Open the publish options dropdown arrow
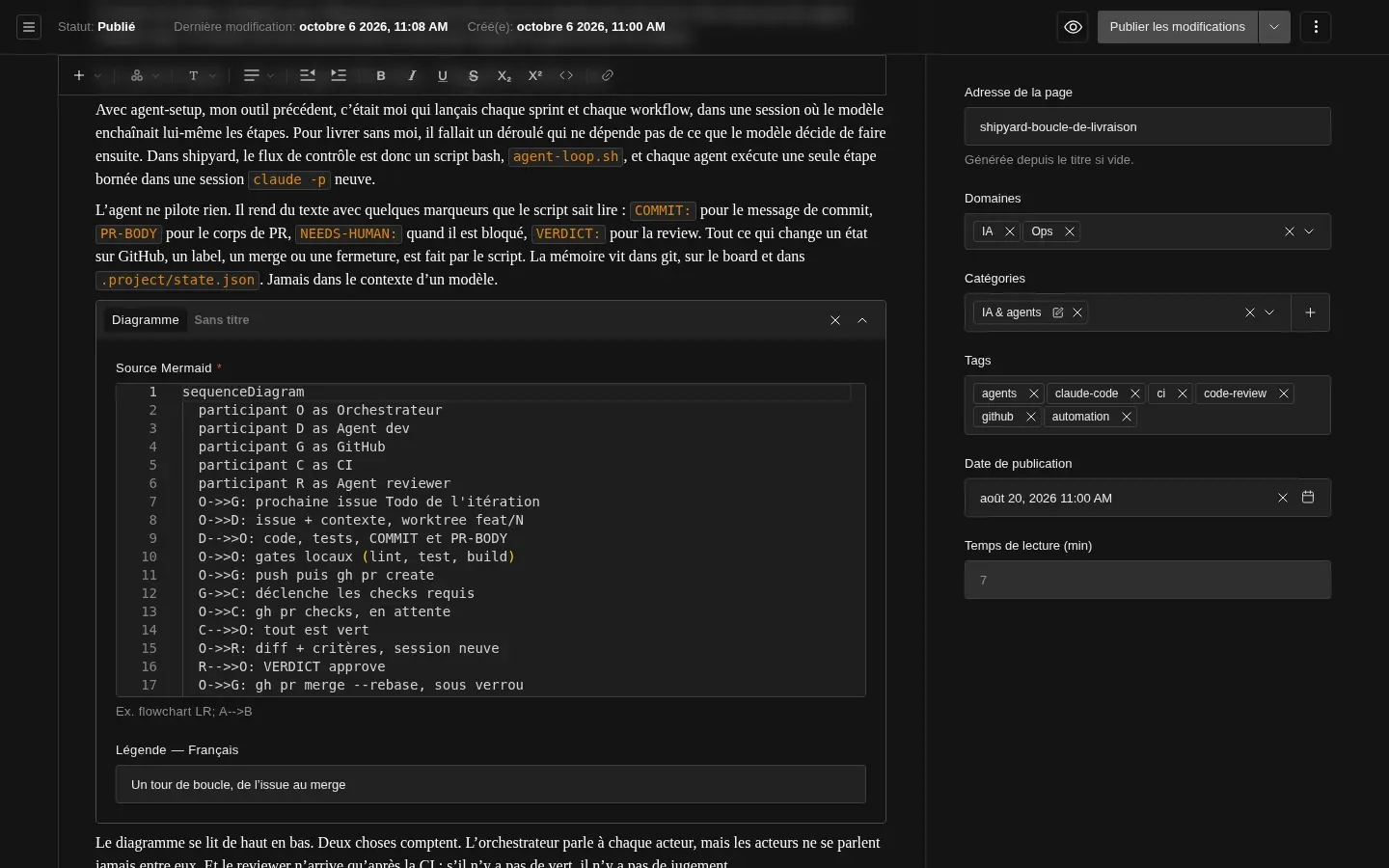The height and width of the screenshot is (868, 1389). pyautogui.click(x=1274, y=27)
